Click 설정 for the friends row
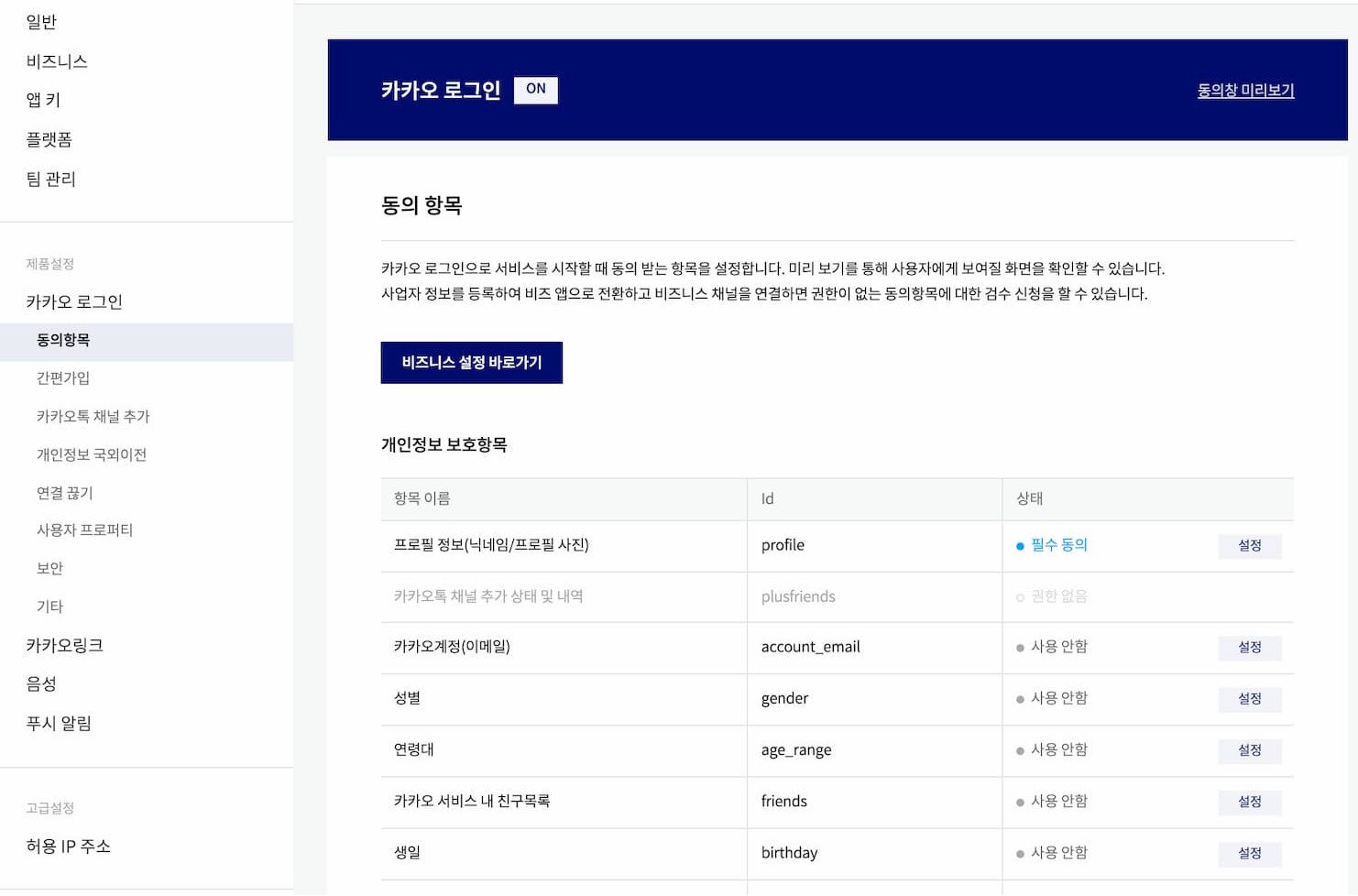Image resolution: width=1358 pixels, height=896 pixels. click(x=1250, y=801)
